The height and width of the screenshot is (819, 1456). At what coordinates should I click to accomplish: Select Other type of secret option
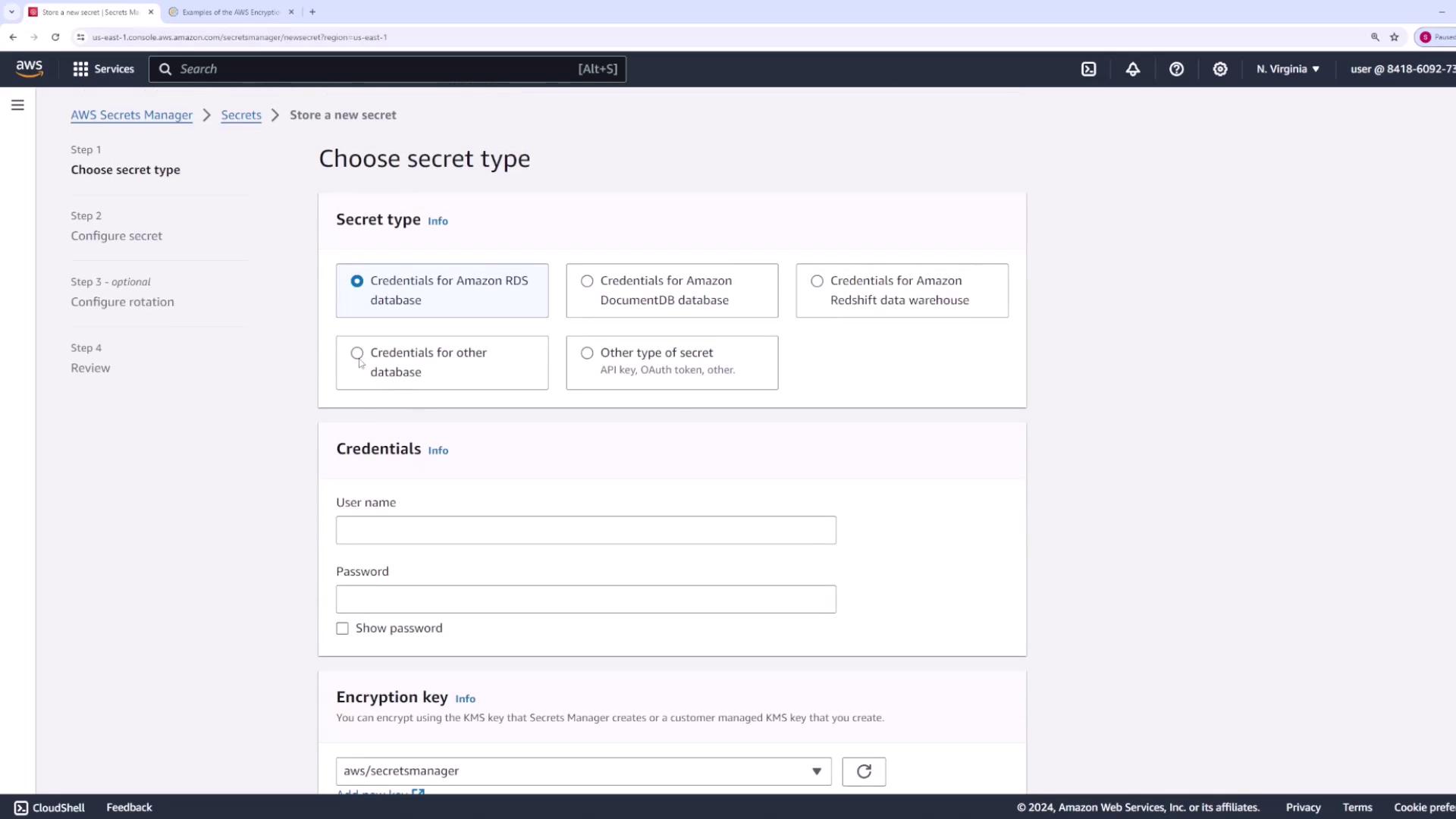587,353
